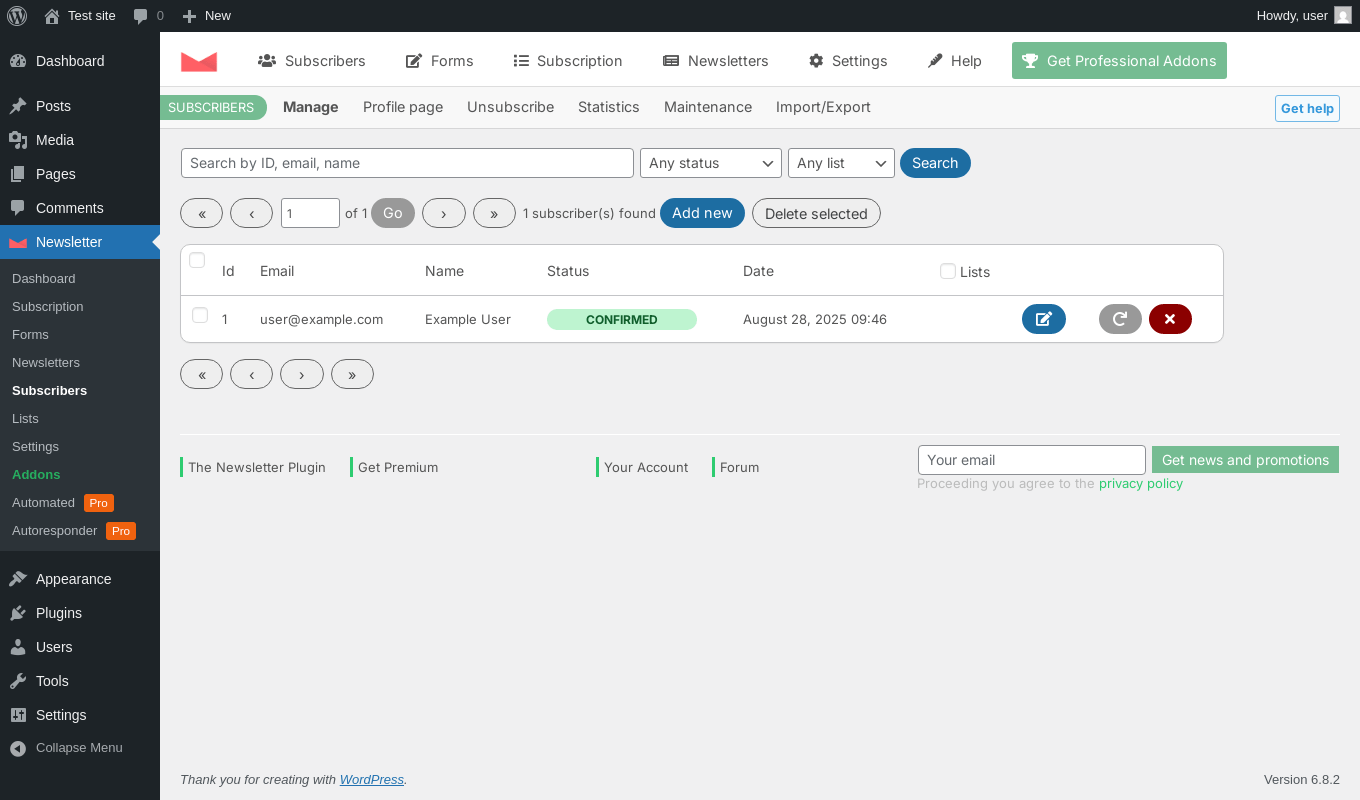Check the select-all subscribers checkbox in table header

(x=197, y=260)
